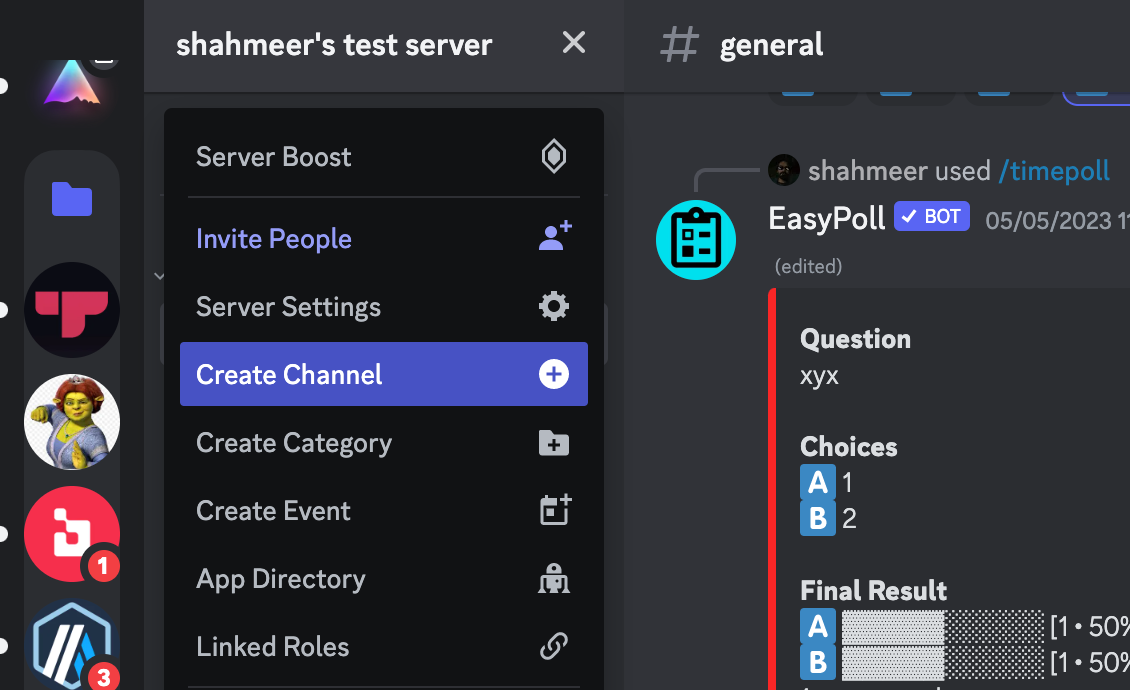Image resolution: width=1130 pixels, height=690 pixels.
Task: Click the red 1 notification badge
Action: (103, 566)
